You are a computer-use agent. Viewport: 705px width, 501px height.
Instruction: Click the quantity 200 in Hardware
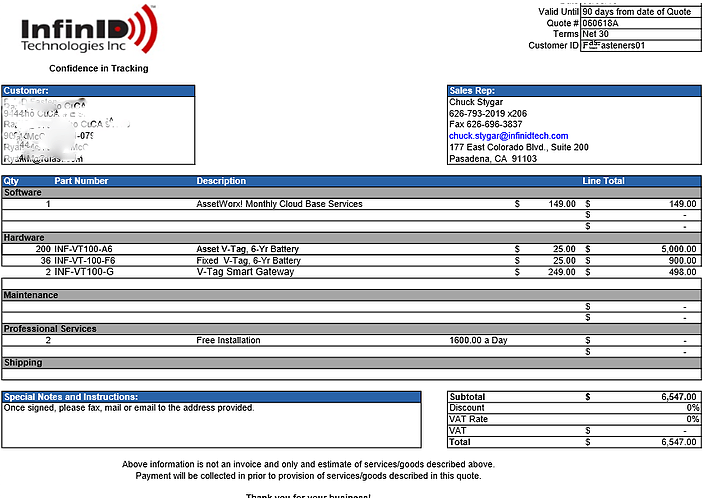tap(43, 249)
